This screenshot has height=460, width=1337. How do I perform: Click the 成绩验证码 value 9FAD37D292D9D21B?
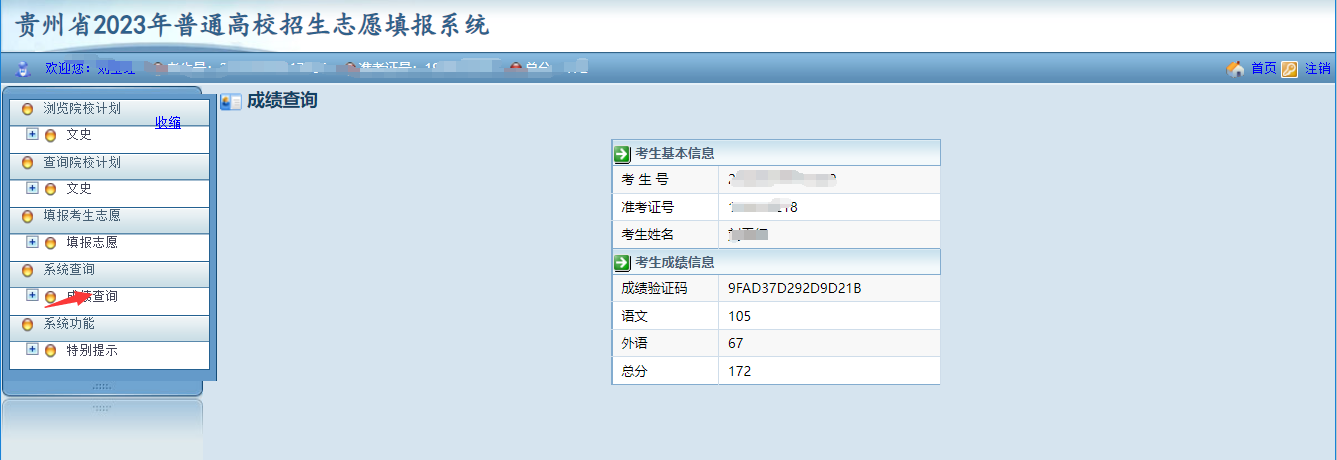(794, 289)
